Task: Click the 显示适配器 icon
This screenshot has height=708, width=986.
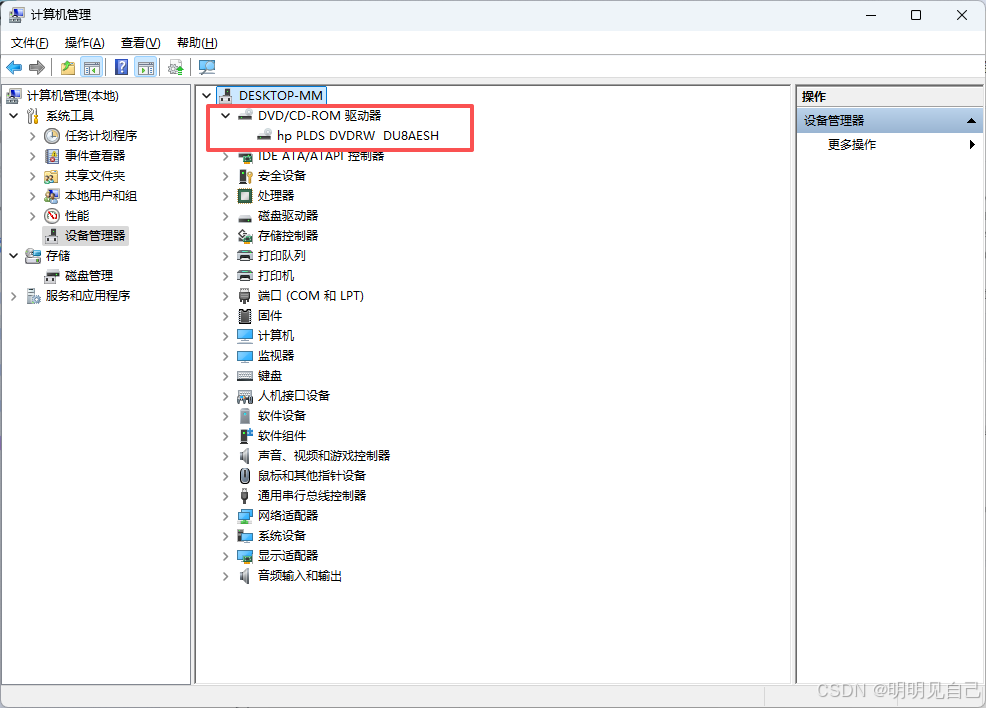Action: pos(245,556)
